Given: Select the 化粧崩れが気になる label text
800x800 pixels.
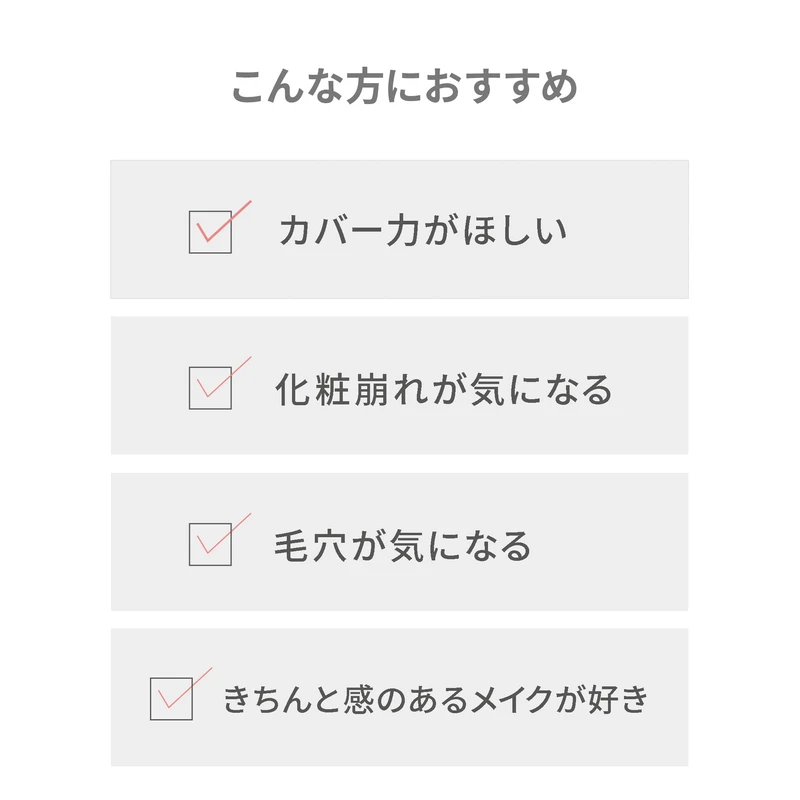Looking at the screenshot, I should click(x=443, y=389).
